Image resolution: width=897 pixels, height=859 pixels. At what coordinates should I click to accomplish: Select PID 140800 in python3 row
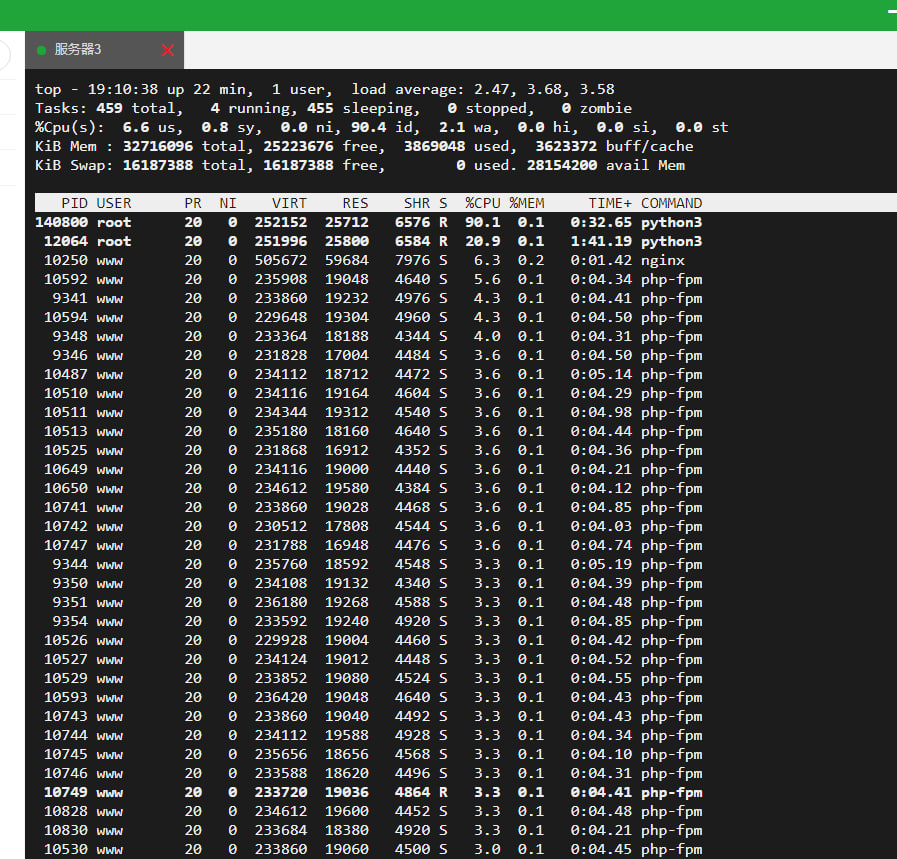coord(62,222)
